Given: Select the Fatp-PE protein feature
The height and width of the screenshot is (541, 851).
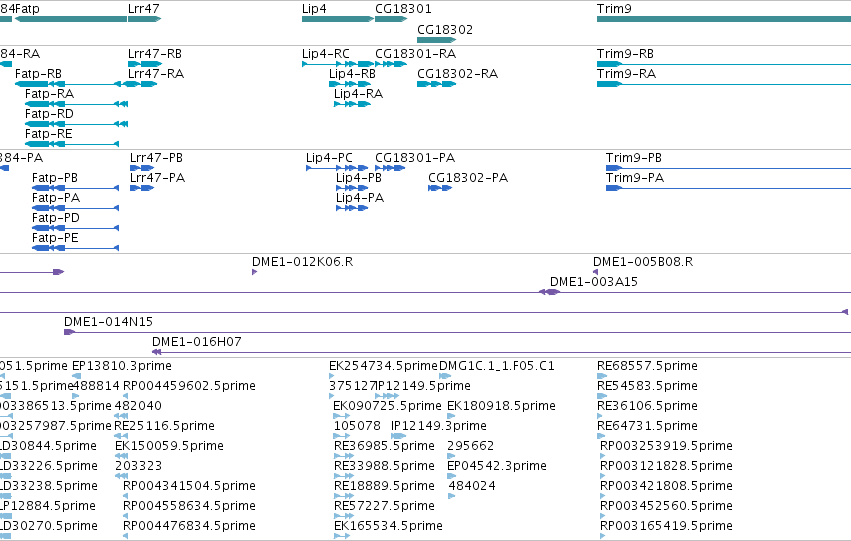Looking at the screenshot, I should (x=75, y=248).
